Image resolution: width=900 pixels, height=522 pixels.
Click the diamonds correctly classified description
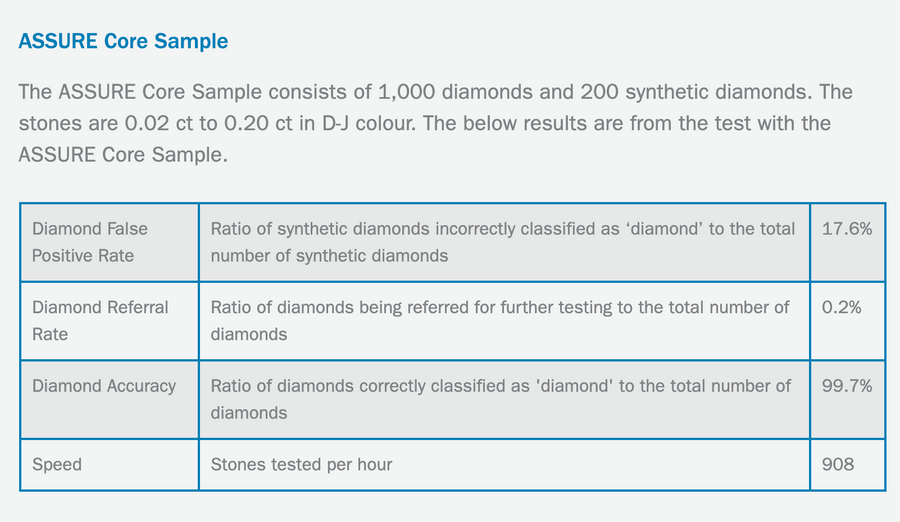tap(501, 399)
